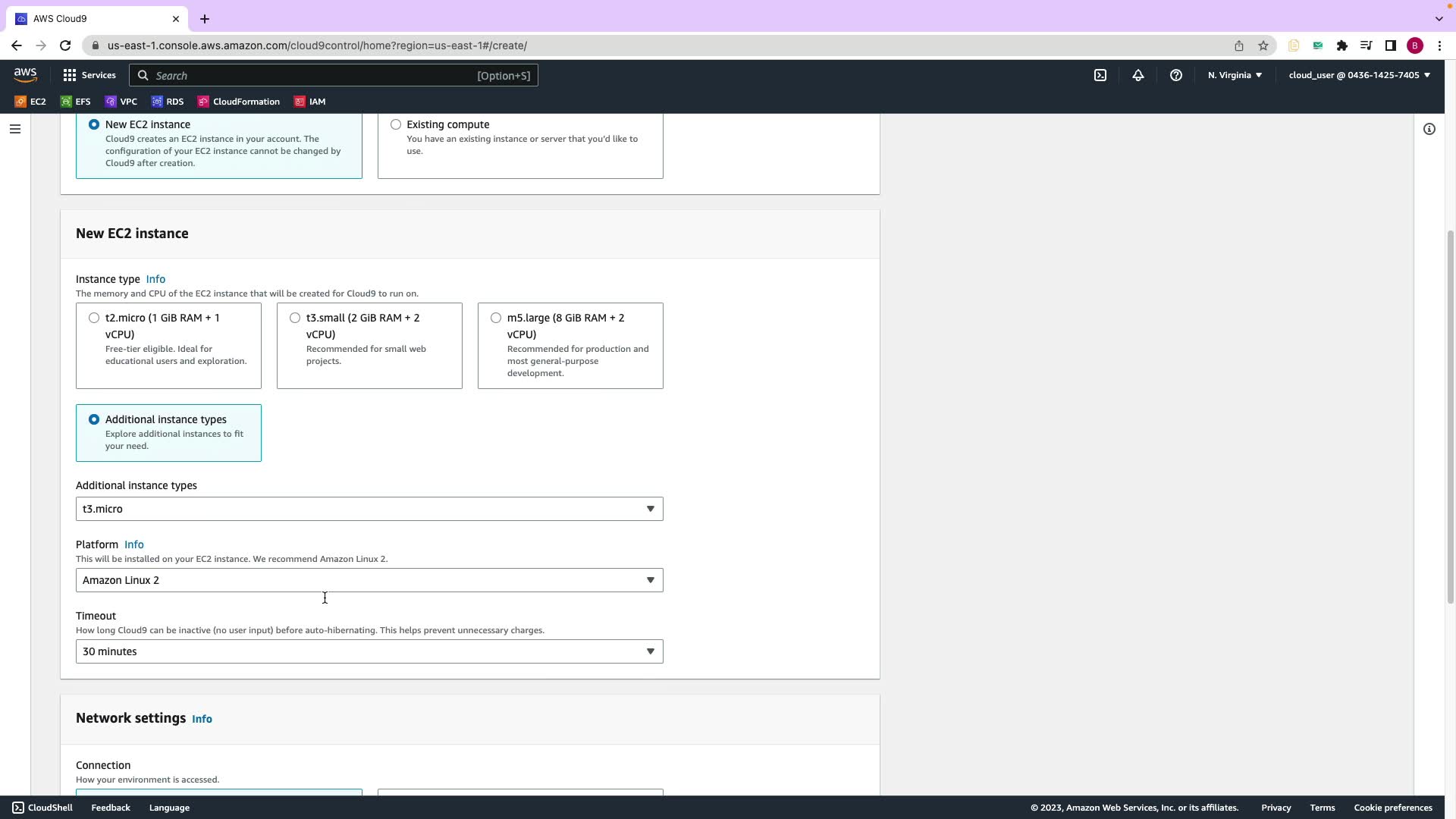Click in the AWS Search field
Image resolution: width=1456 pixels, height=819 pixels.
click(x=334, y=75)
